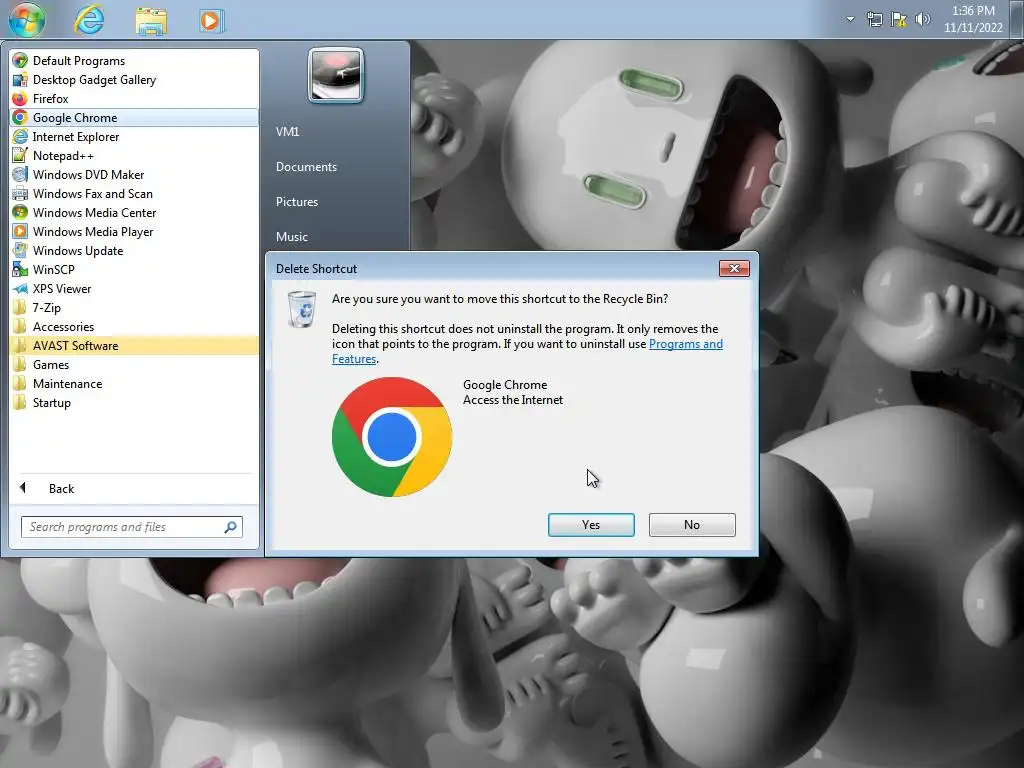Screen dimensions: 1024x768
Task: Click the Windows Media Center icon
Action: [x=20, y=212]
